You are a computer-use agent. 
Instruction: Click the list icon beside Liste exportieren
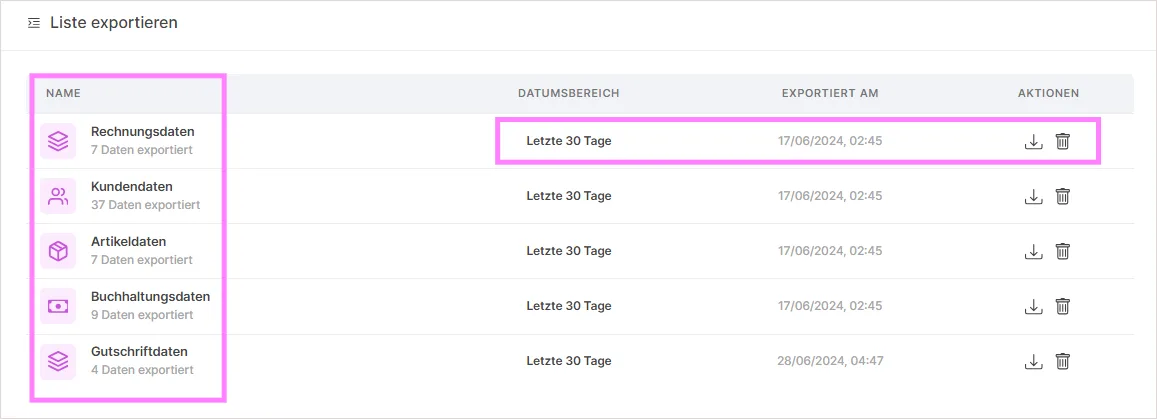click(33, 24)
